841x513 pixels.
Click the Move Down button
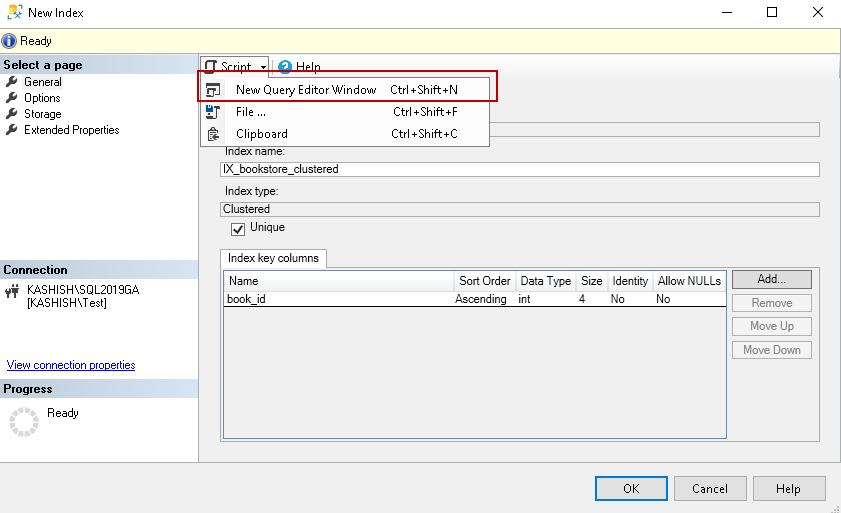point(771,350)
